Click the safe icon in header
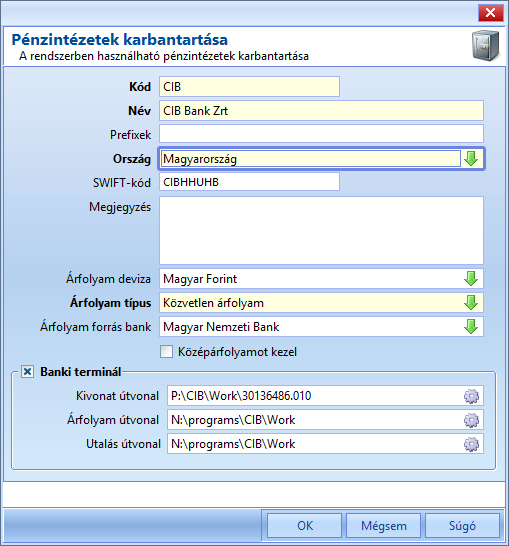Screen dimensions: 509x546 485,46
